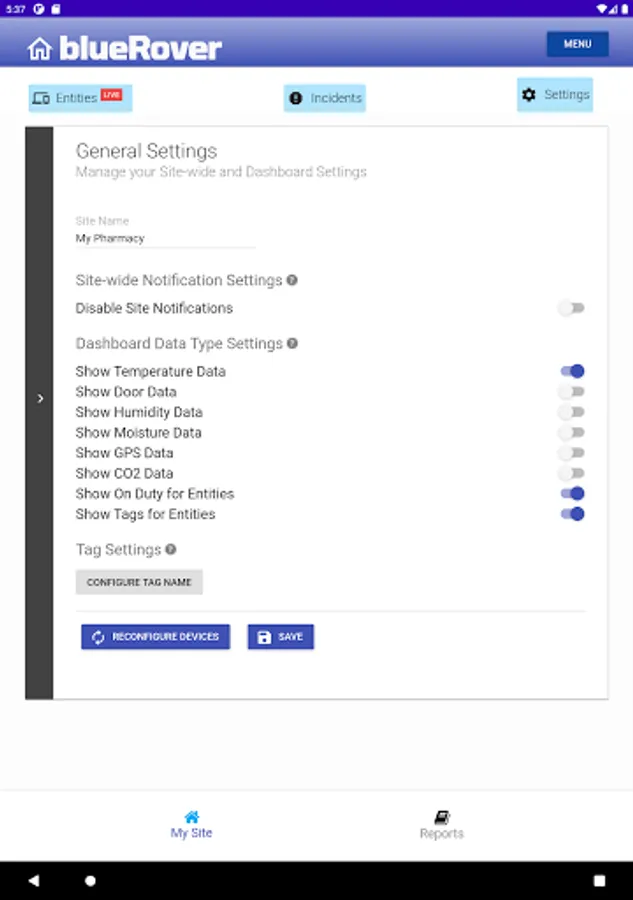Edit the Site Name field
The width and height of the screenshot is (633, 900).
coord(165,238)
